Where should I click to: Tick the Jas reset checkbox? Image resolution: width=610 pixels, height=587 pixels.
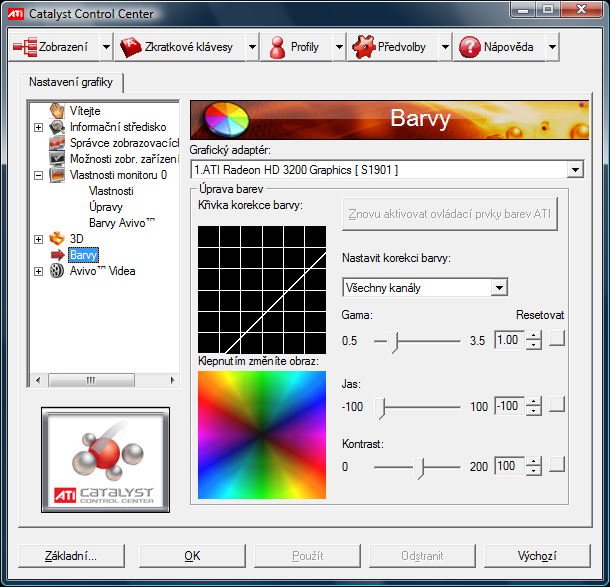(x=557, y=404)
